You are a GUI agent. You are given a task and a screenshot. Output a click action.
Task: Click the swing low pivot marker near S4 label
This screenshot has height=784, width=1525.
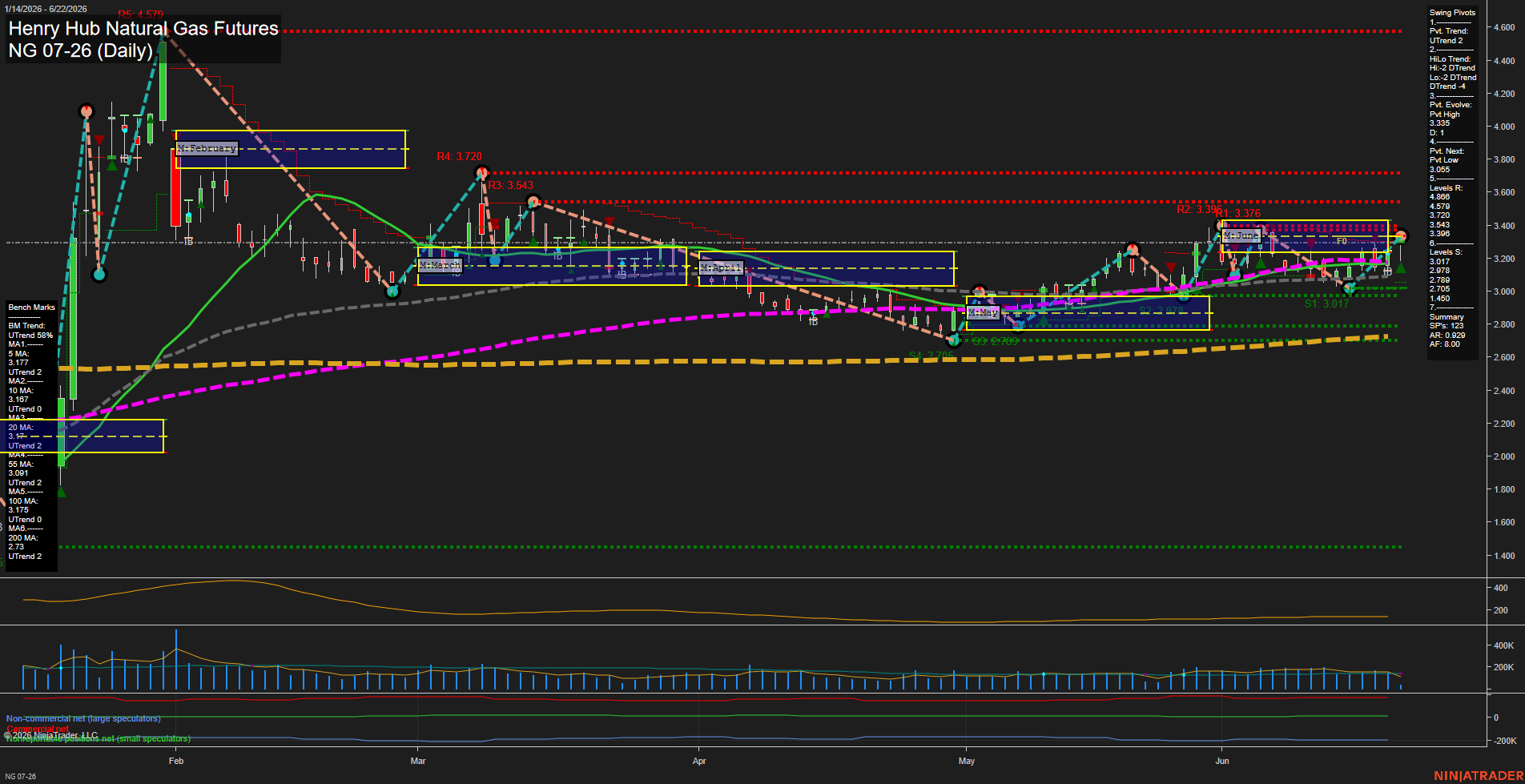[953, 340]
